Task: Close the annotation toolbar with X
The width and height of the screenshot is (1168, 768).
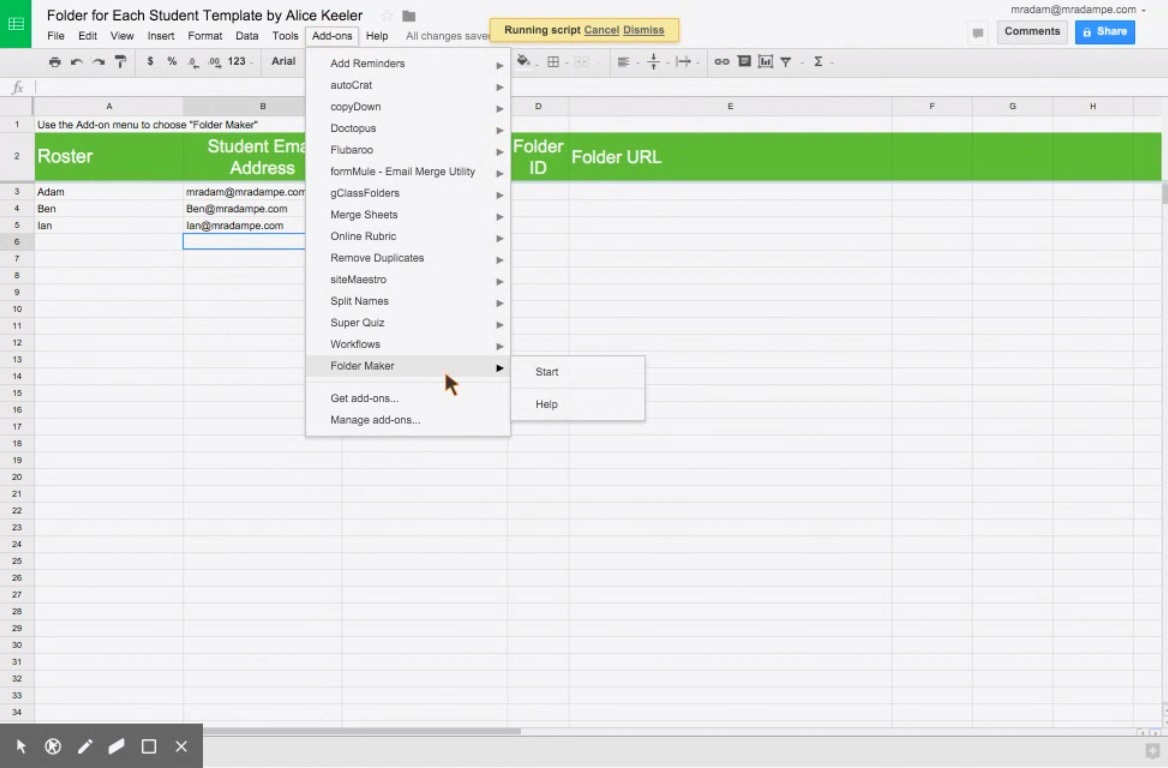Action: coord(181,746)
